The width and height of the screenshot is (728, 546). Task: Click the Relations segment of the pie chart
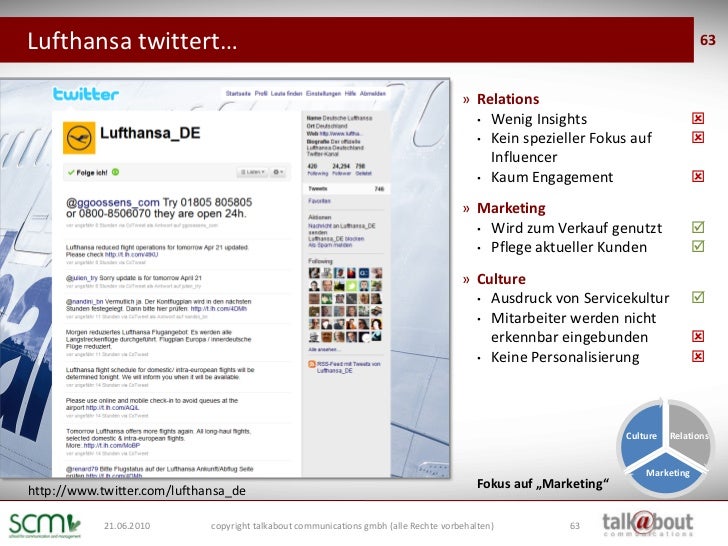[689, 436]
